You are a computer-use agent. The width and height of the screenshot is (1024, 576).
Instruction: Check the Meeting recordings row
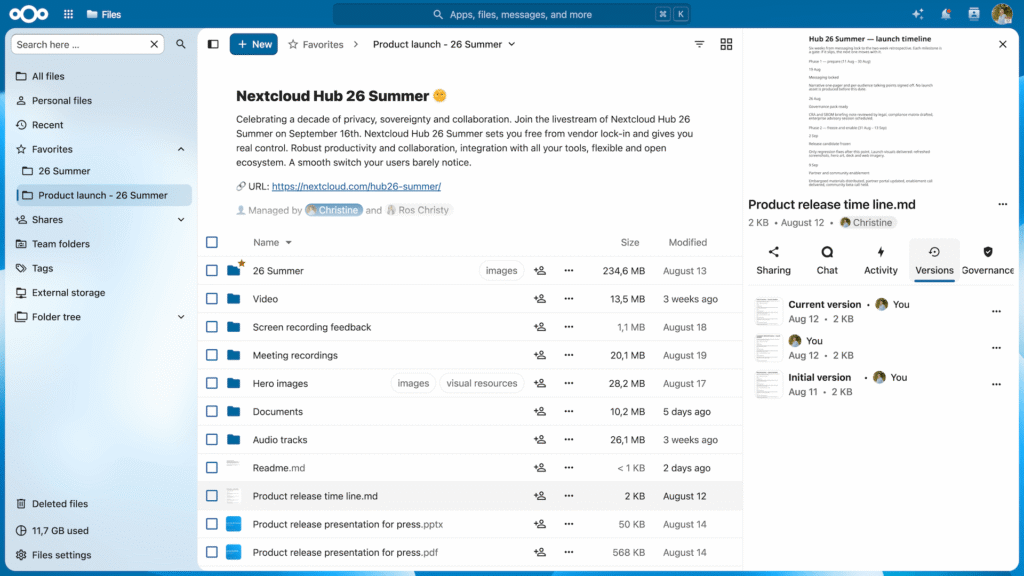coord(212,355)
